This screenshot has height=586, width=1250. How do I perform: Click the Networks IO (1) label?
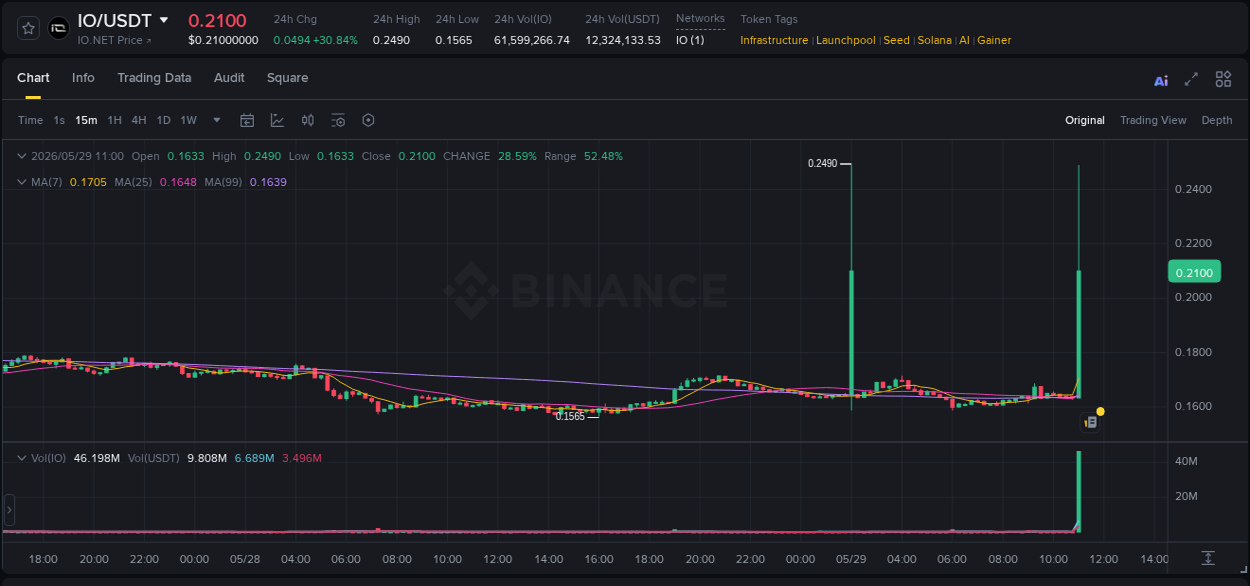(x=690, y=40)
